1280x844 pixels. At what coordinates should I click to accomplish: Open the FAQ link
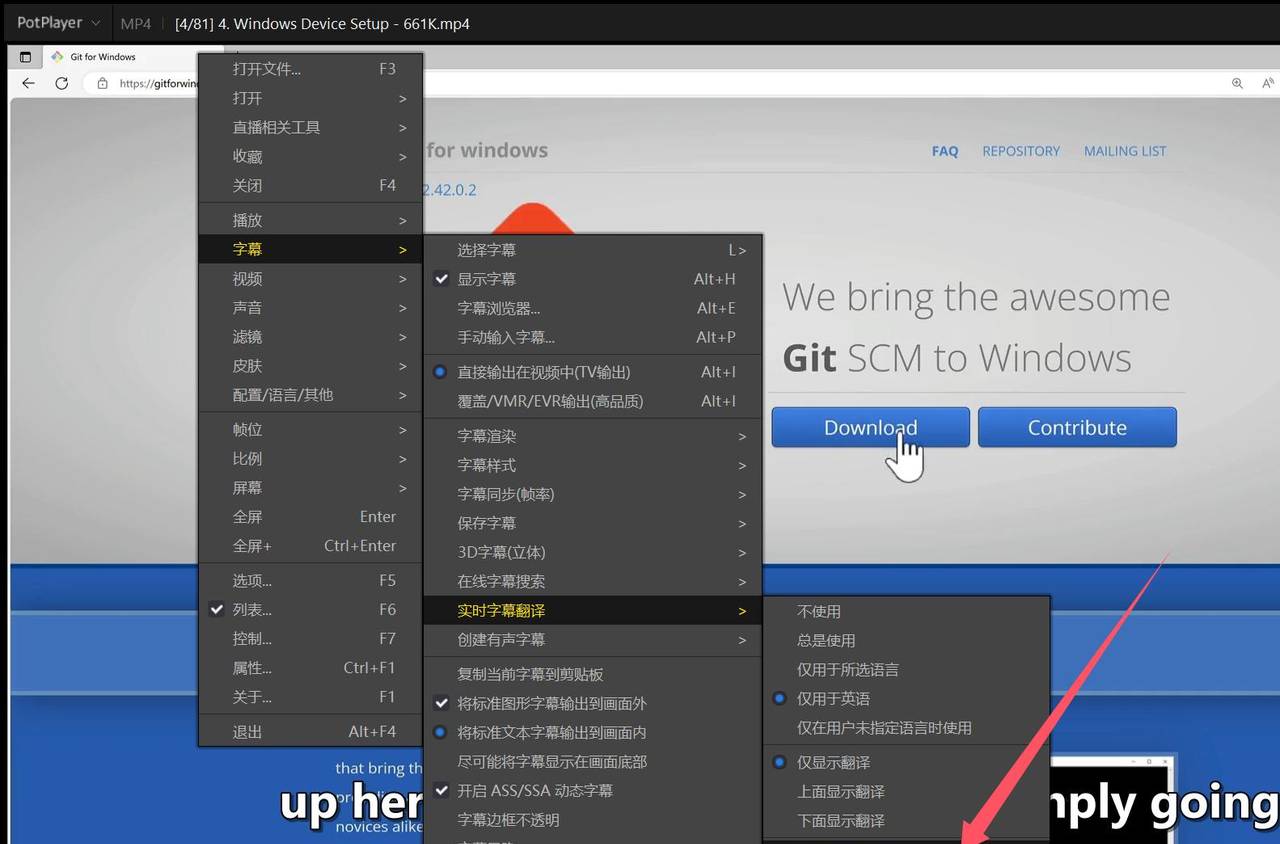pyautogui.click(x=945, y=151)
